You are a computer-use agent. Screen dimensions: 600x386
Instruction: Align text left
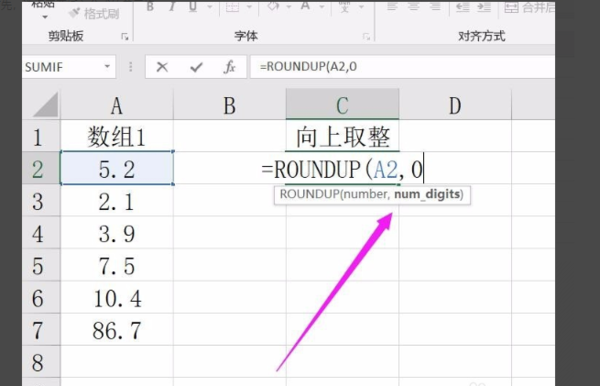392,7
